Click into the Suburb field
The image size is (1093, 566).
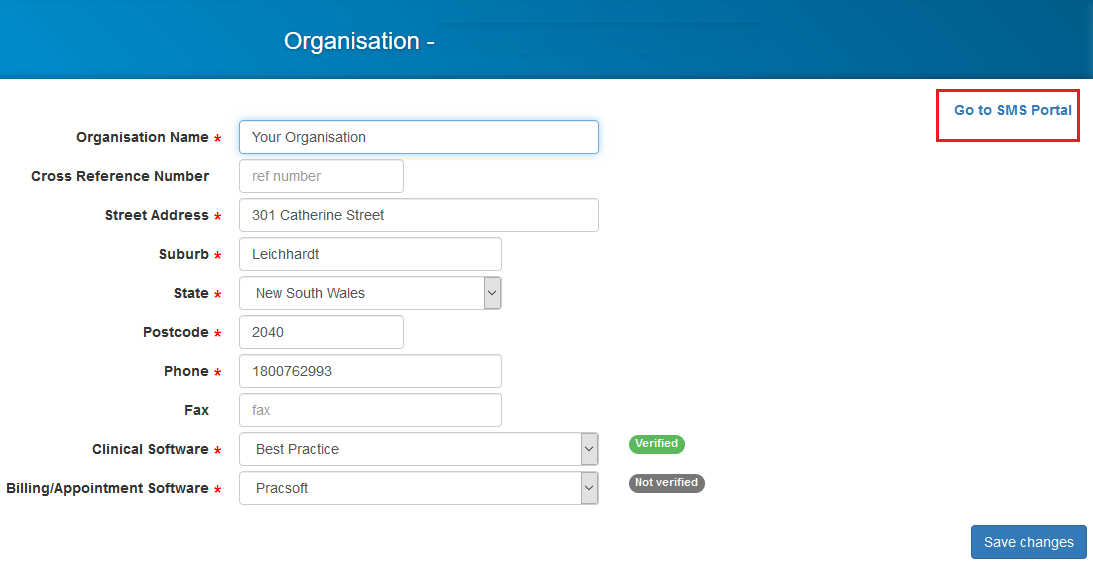370,254
